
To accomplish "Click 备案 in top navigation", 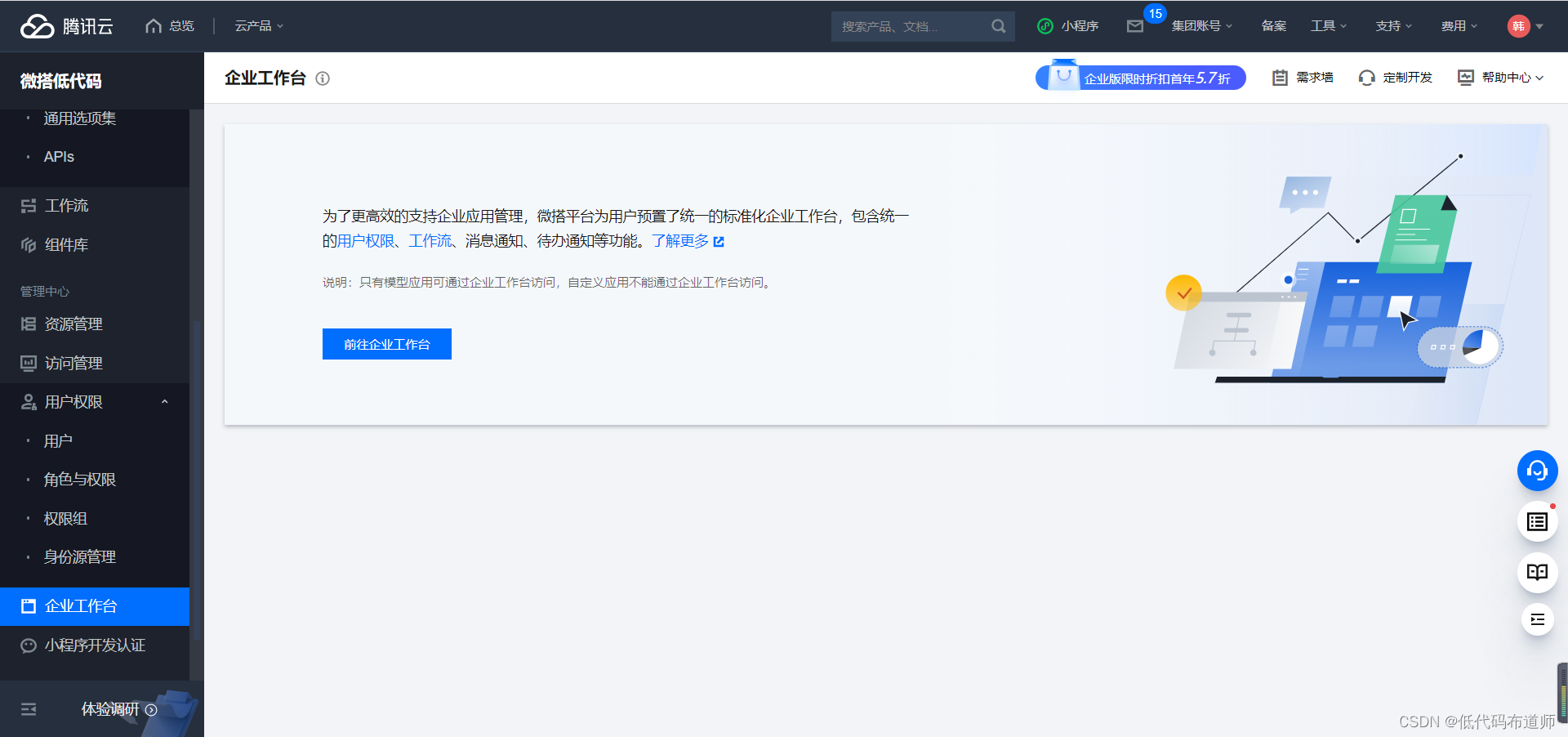I will coord(1273,26).
